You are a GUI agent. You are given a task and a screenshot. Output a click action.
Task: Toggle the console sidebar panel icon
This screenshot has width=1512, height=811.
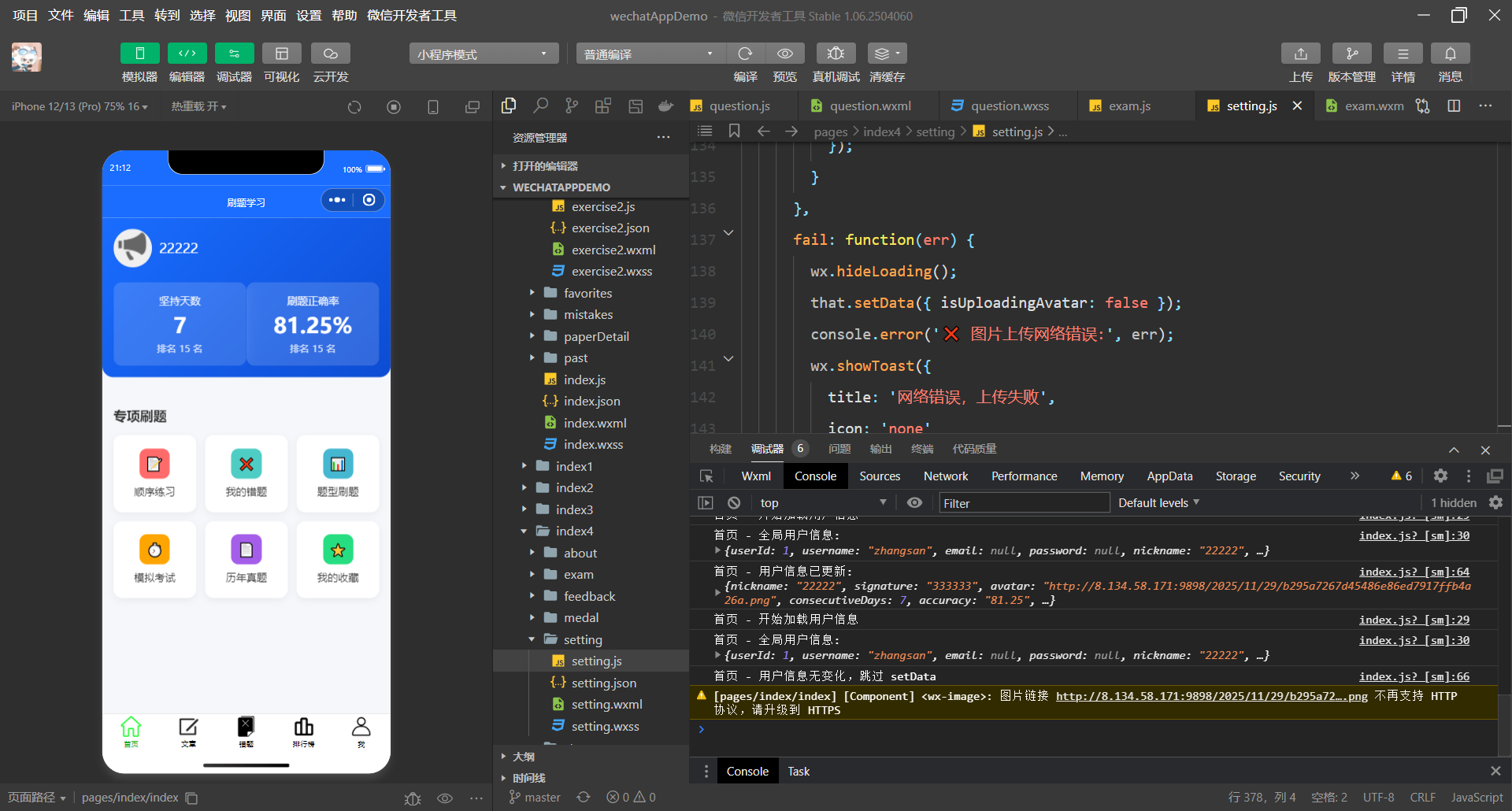coord(706,502)
